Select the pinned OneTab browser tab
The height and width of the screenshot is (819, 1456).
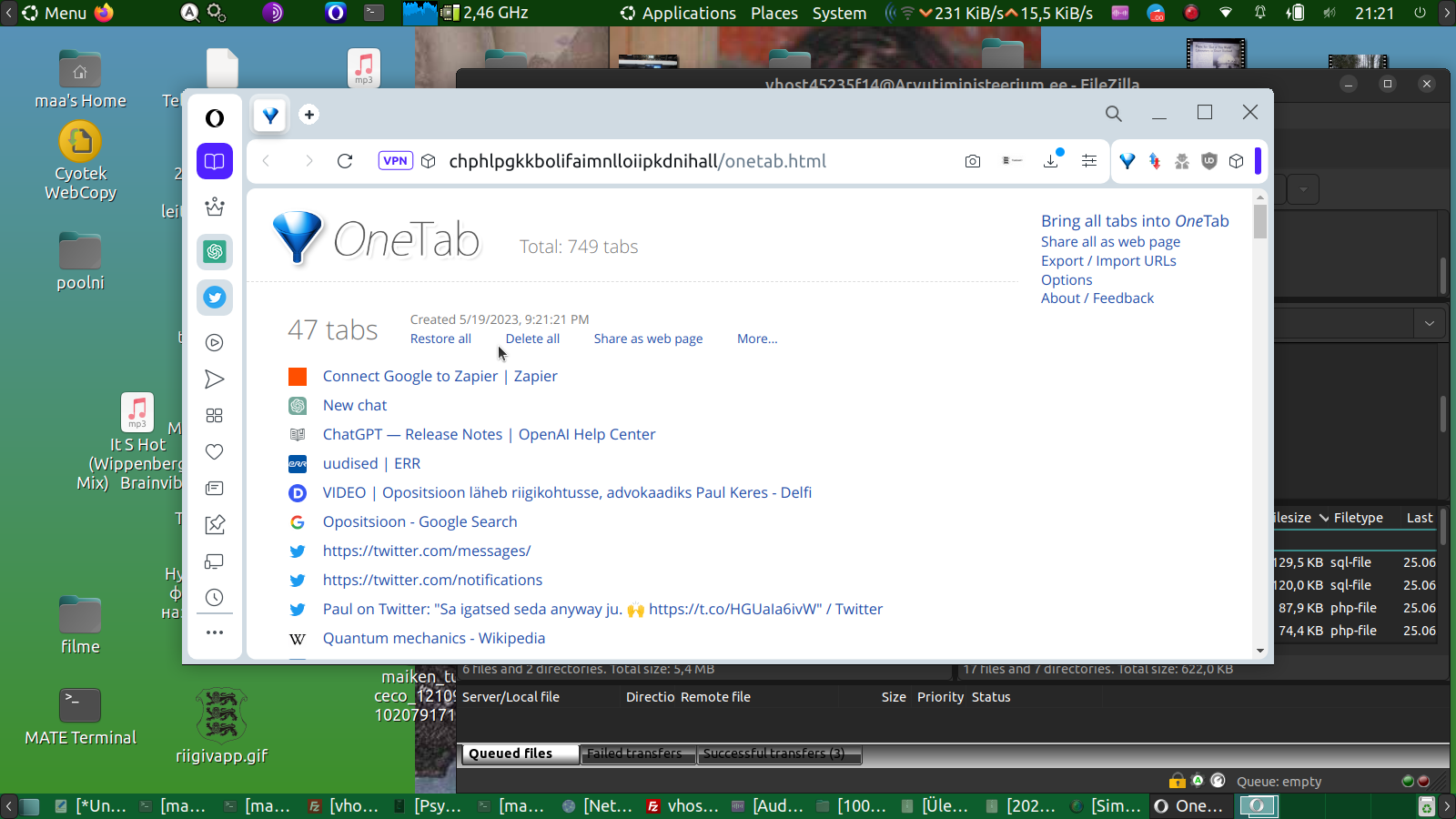(x=270, y=115)
